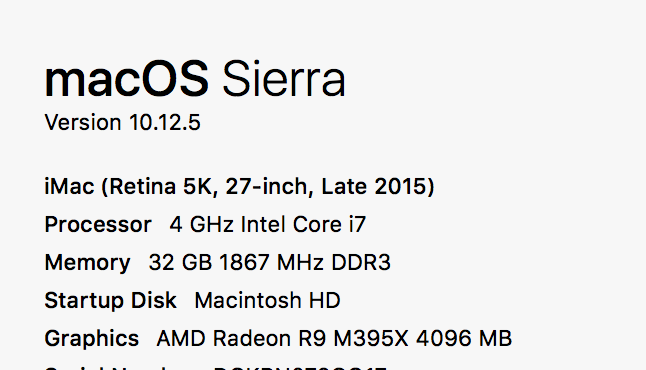Click the AMD Radeon R9 M395X text

(x=283, y=339)
